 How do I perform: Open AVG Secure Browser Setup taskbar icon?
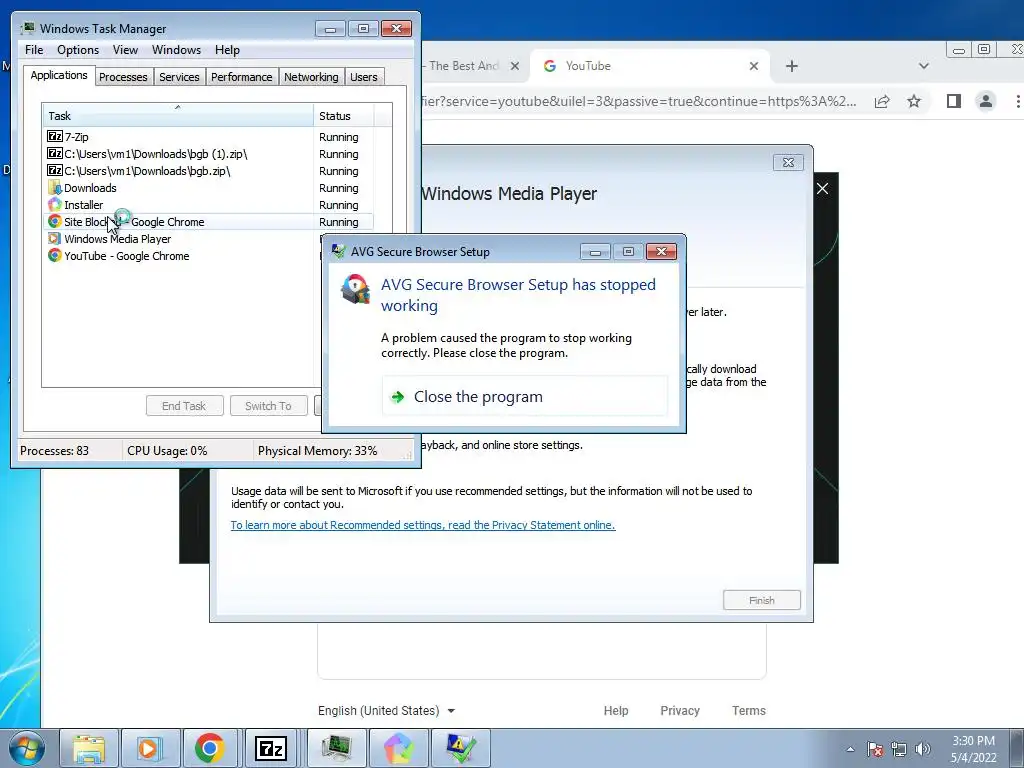click(461, 748)
